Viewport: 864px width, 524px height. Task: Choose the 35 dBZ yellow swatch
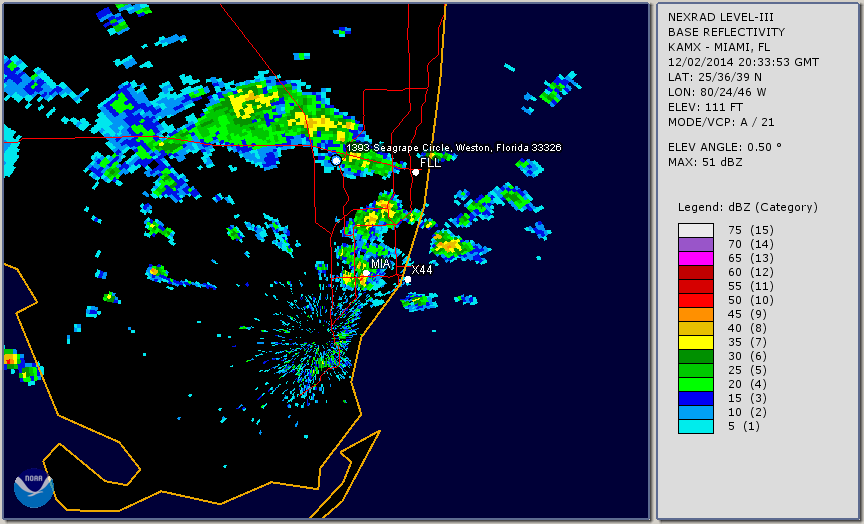click(x=696, y=342)
